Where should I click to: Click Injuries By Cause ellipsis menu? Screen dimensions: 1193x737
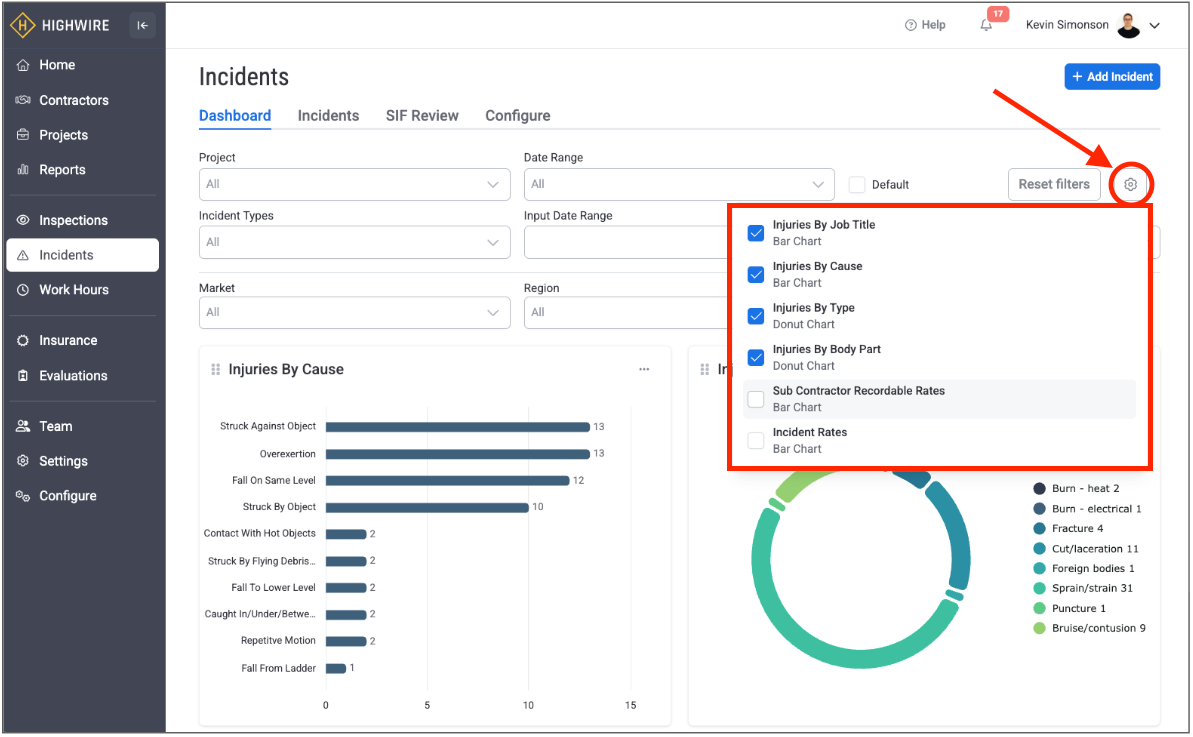(x=644, y=370)
